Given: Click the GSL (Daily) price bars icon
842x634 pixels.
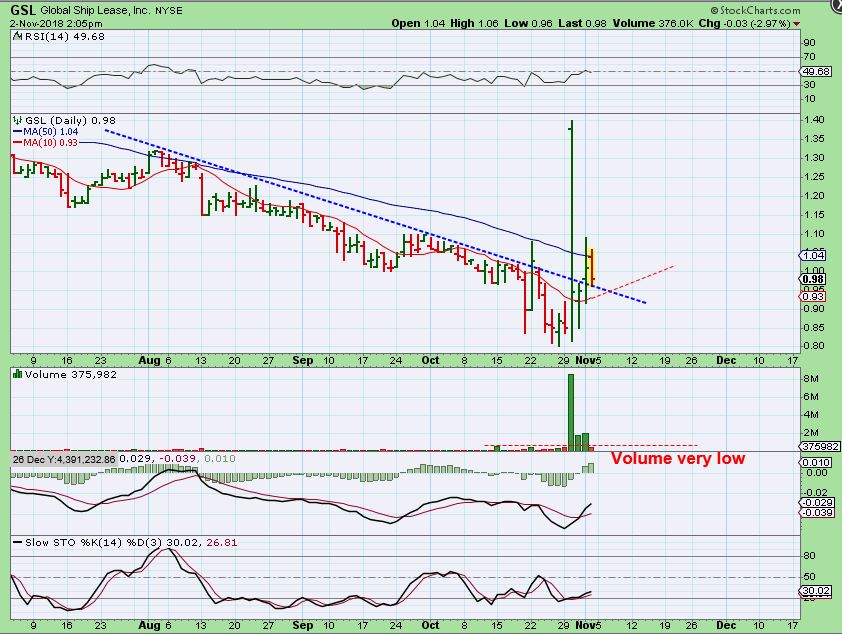Looking at the screenshot, I should (x=18, y=120).
